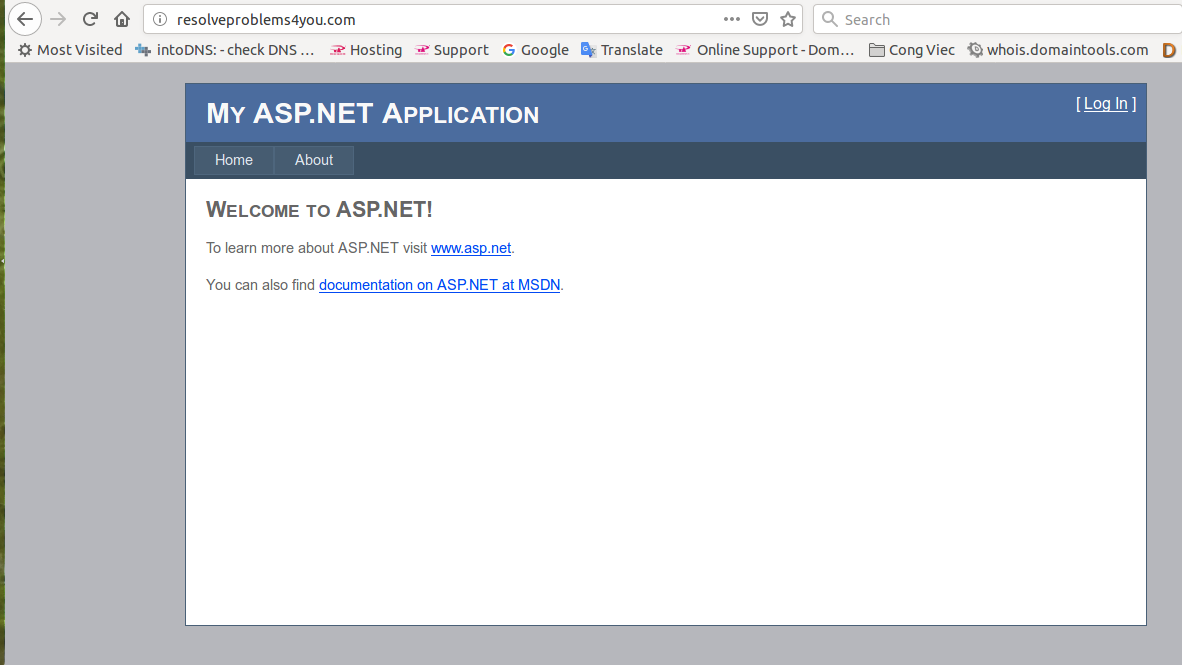This screenshot has height=665, width=1182.
Task: Click the My ASP.NET Application title
Action: (x=372, y=114)
